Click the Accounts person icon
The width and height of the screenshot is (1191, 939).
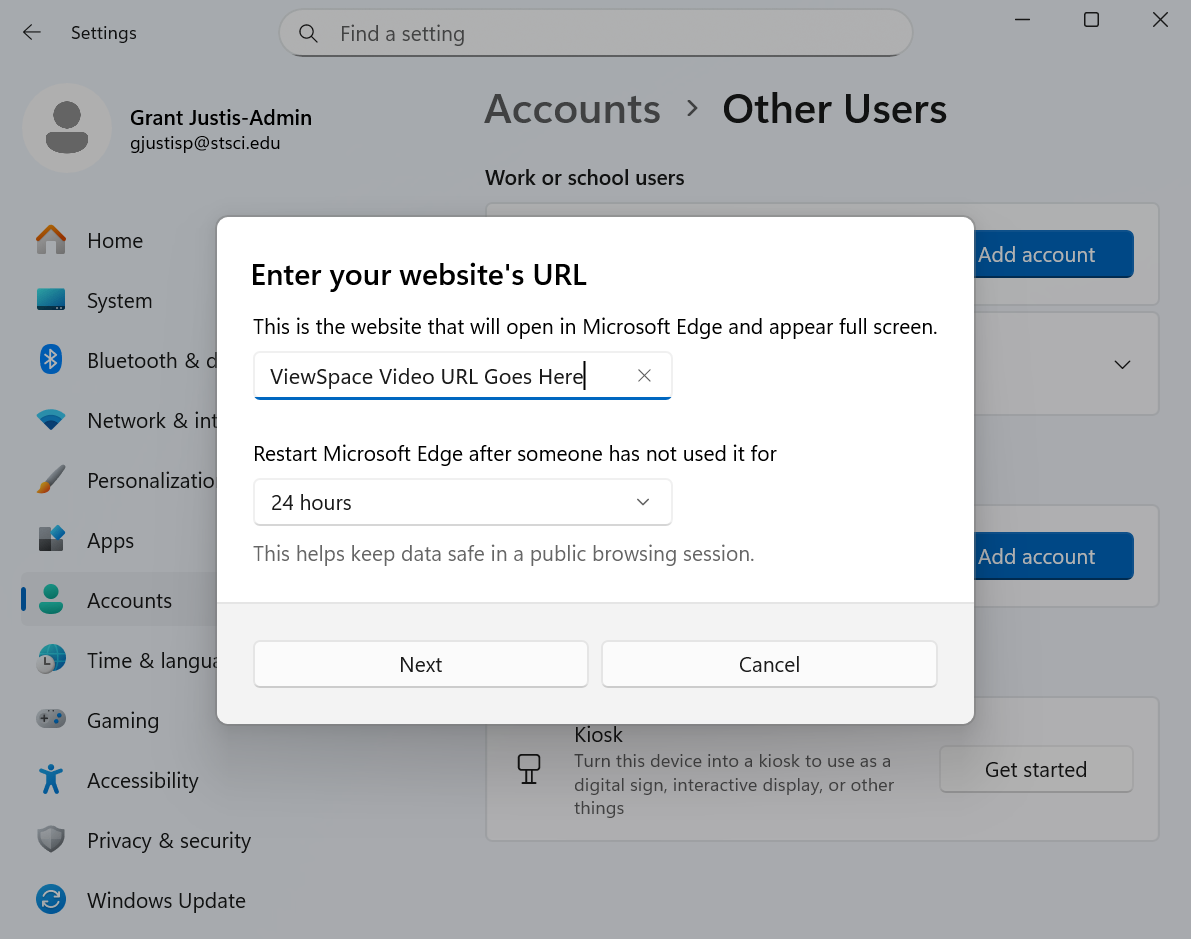click(51, 599)
